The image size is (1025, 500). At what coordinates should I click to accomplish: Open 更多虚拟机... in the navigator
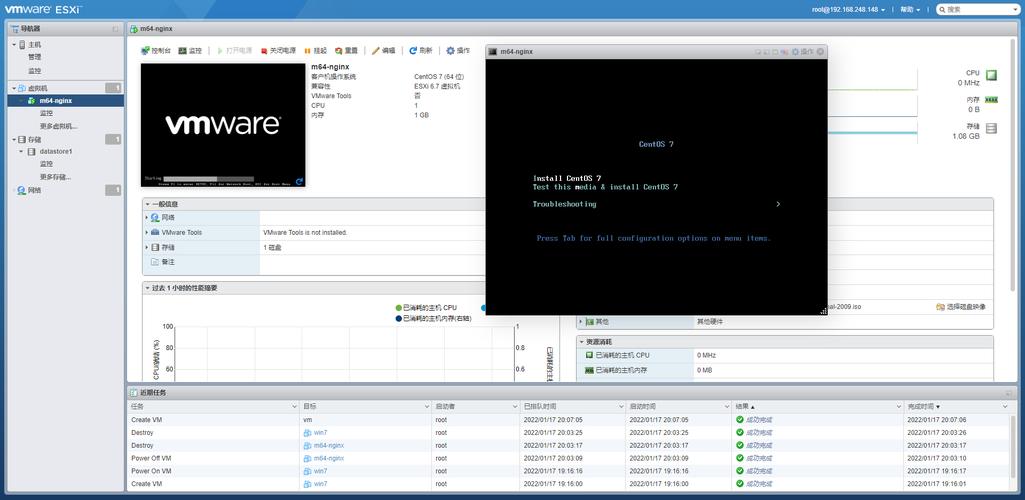(58, 126)
